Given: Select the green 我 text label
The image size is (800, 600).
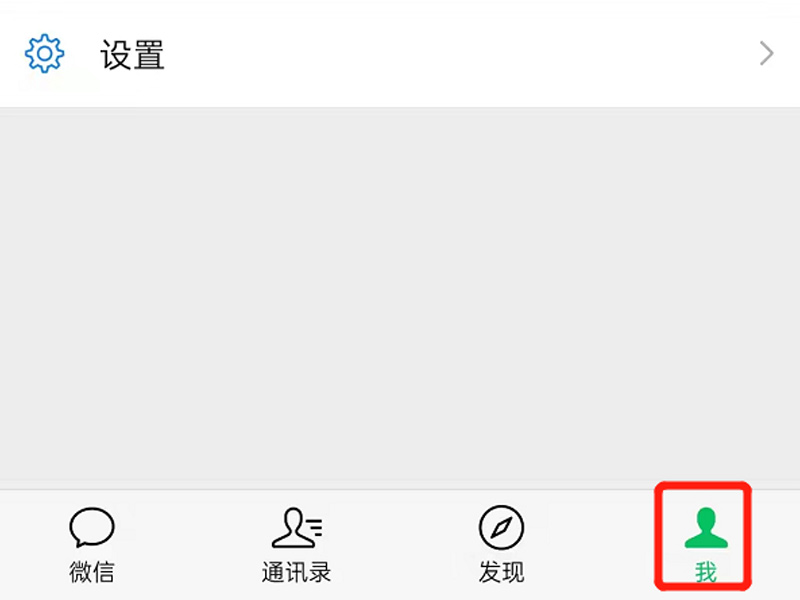Looking at the screenshot, I should [706, 572].
